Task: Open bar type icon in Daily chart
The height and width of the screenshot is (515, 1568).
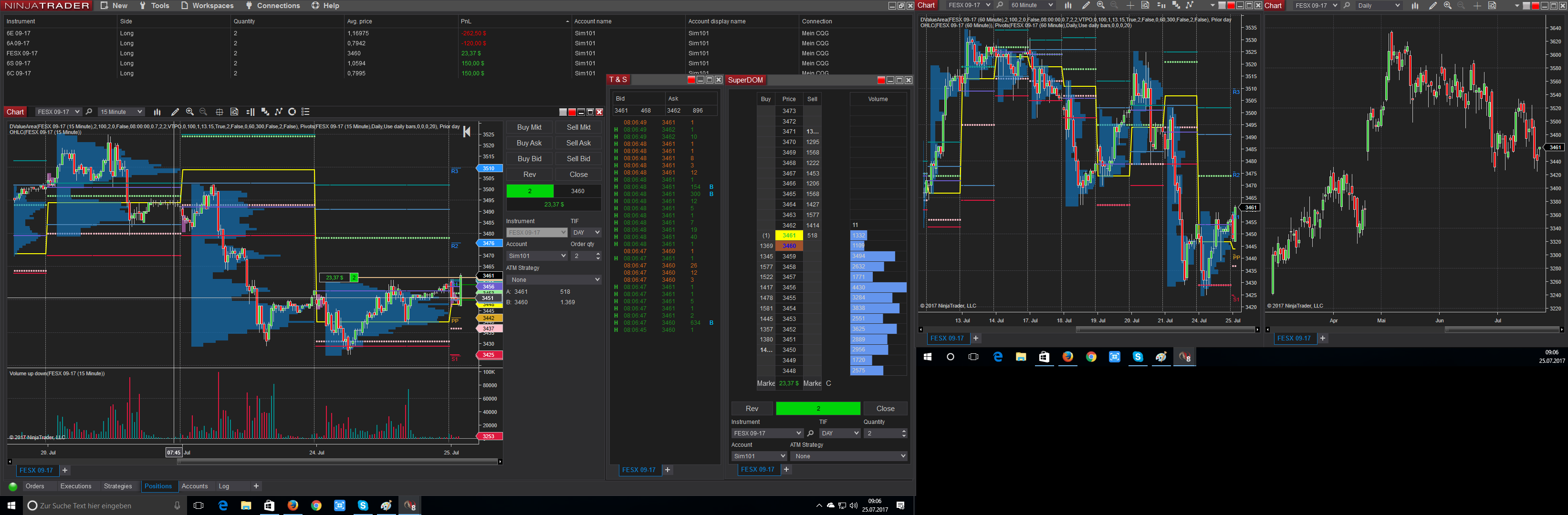Action: [1415, 5]
